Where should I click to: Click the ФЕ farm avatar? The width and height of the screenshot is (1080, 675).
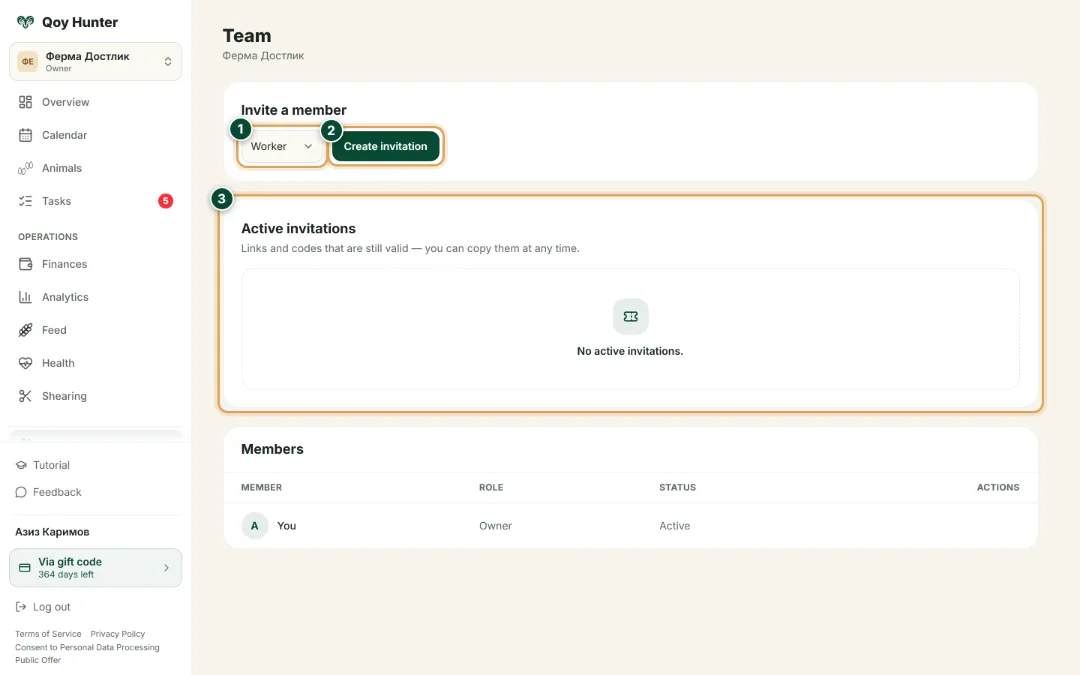point(28,61)
